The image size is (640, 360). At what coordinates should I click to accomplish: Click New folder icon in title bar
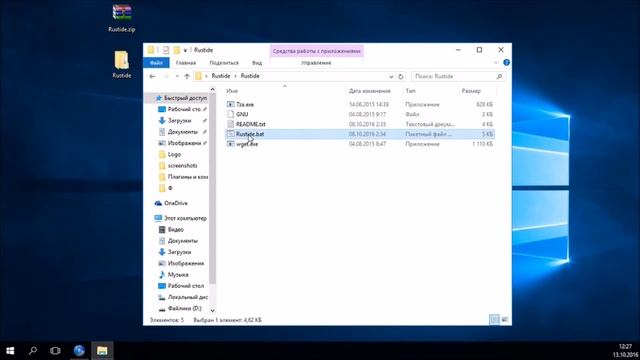(x=176, y=50)
